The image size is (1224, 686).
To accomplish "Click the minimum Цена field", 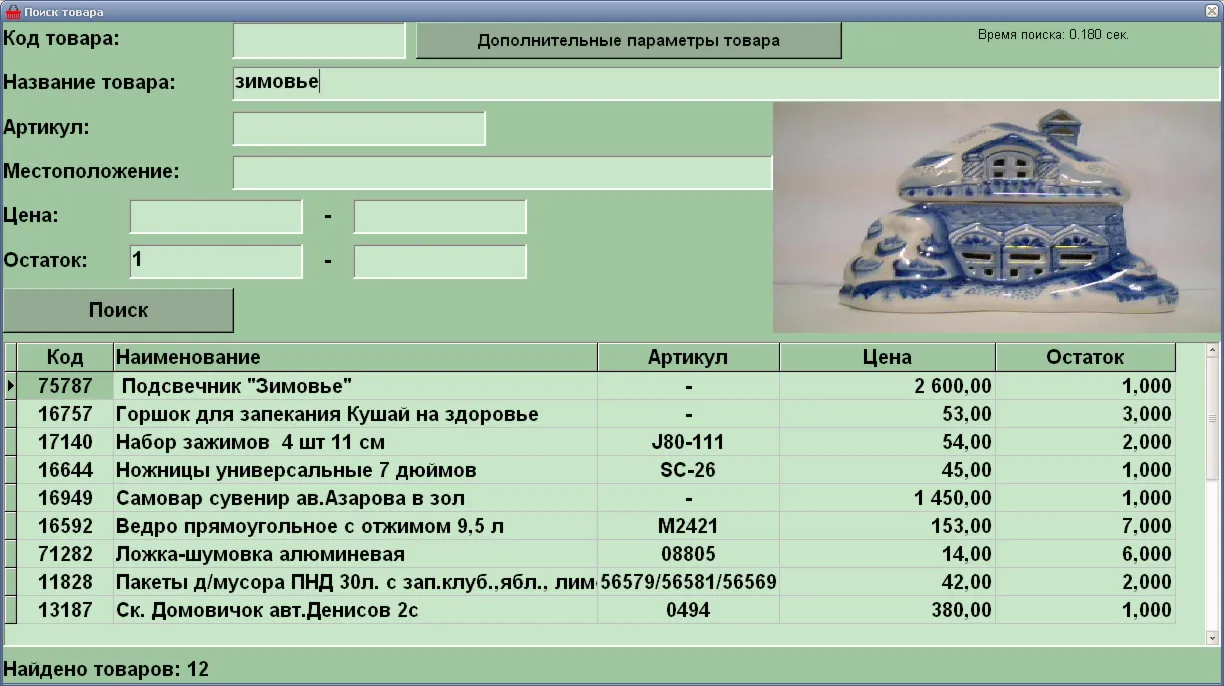I will pyautogui.click(x=216, y=217).
